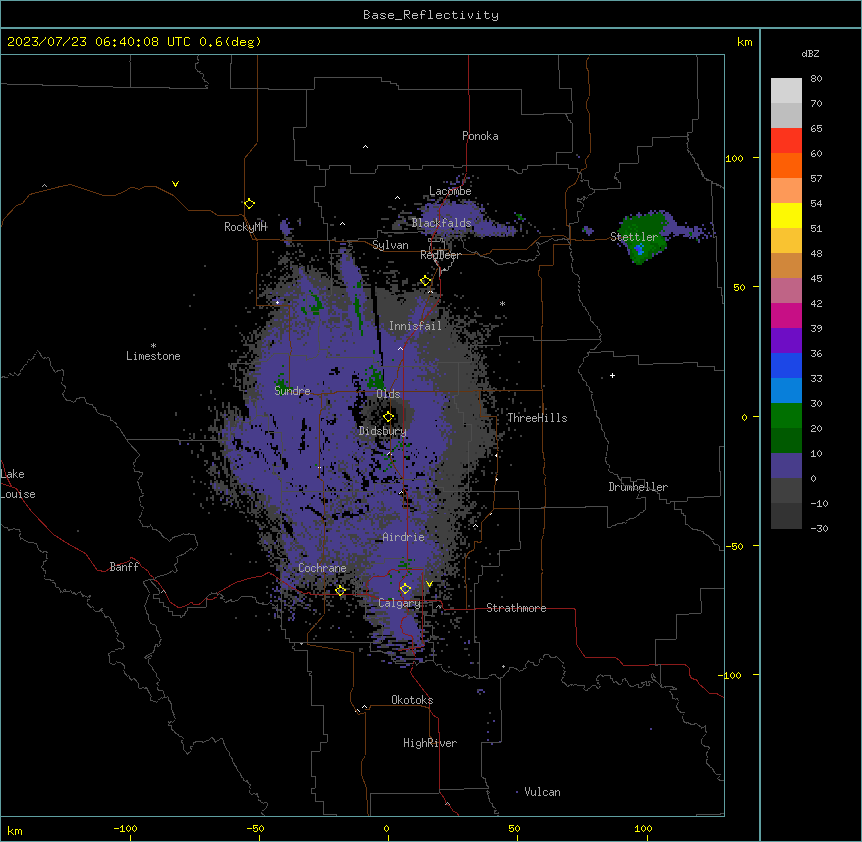Click the RockyMH label
The width and height of the screenshot is (862, 842).
pyautogui.click(x=245, y=227)
